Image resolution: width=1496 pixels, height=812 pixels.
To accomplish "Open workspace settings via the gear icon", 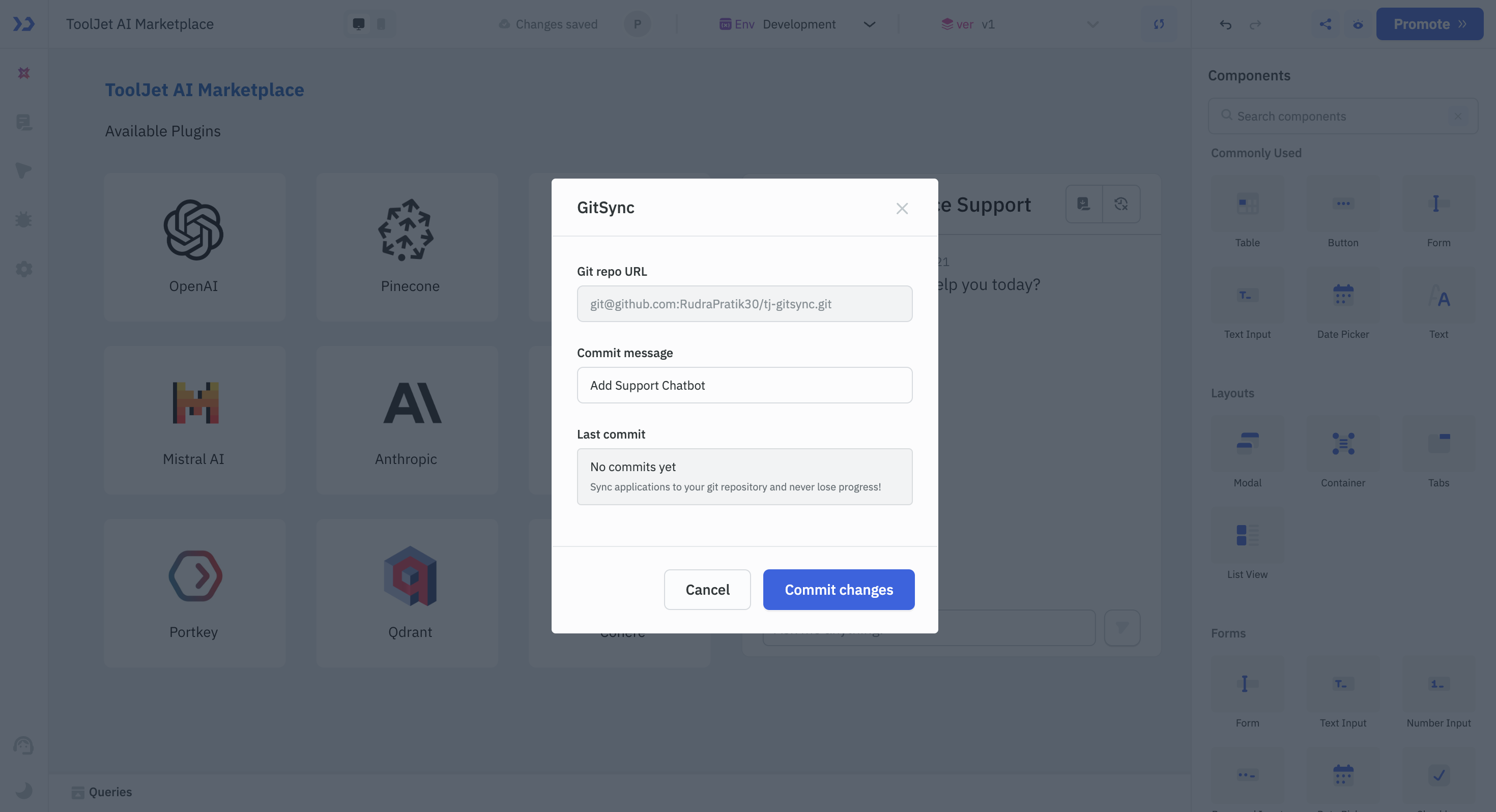I will pos(24,268).
